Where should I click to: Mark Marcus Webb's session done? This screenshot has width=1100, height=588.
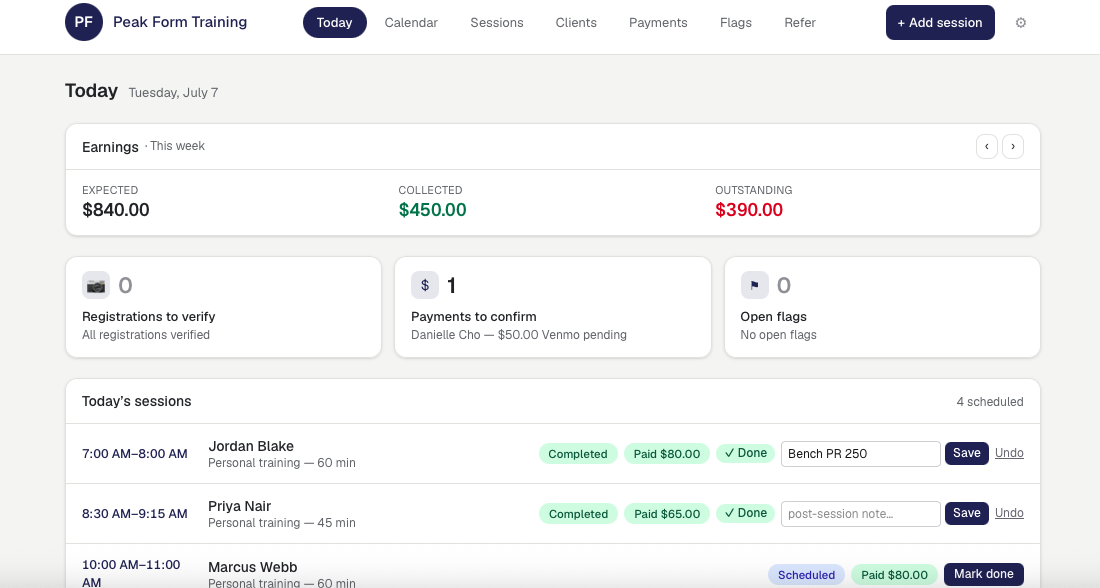pos(984,574)
